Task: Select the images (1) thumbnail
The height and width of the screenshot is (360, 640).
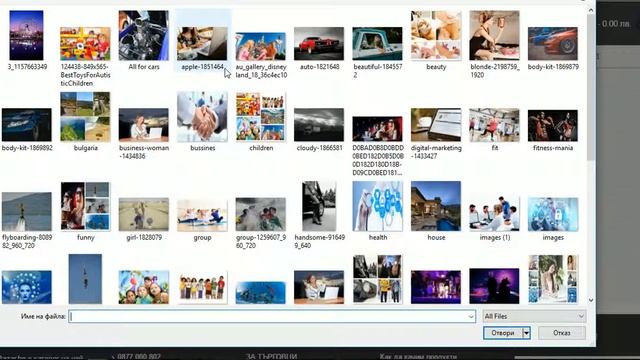Action: click(x=494, y=213)
